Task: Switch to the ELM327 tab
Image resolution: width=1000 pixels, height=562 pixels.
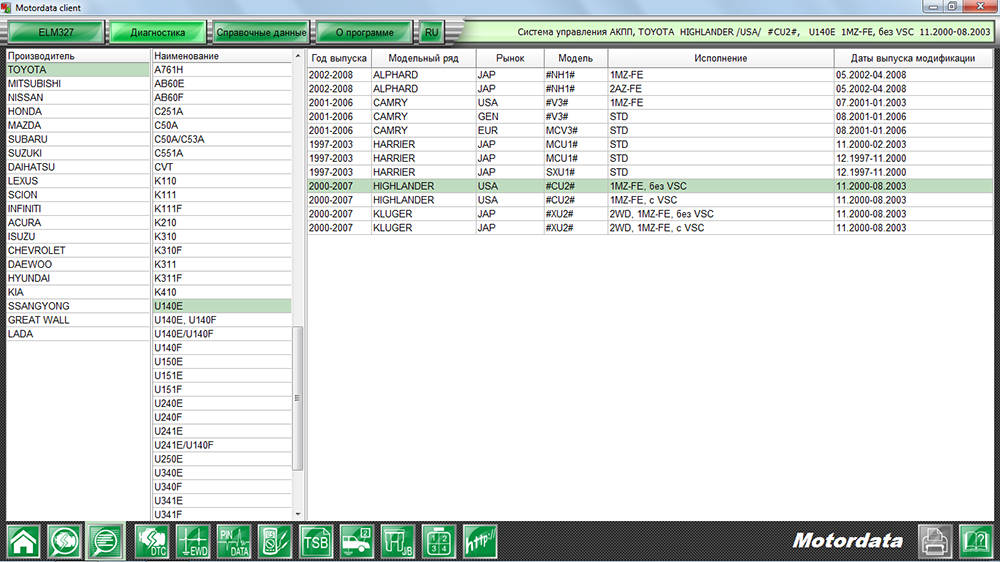Action: 56,32
